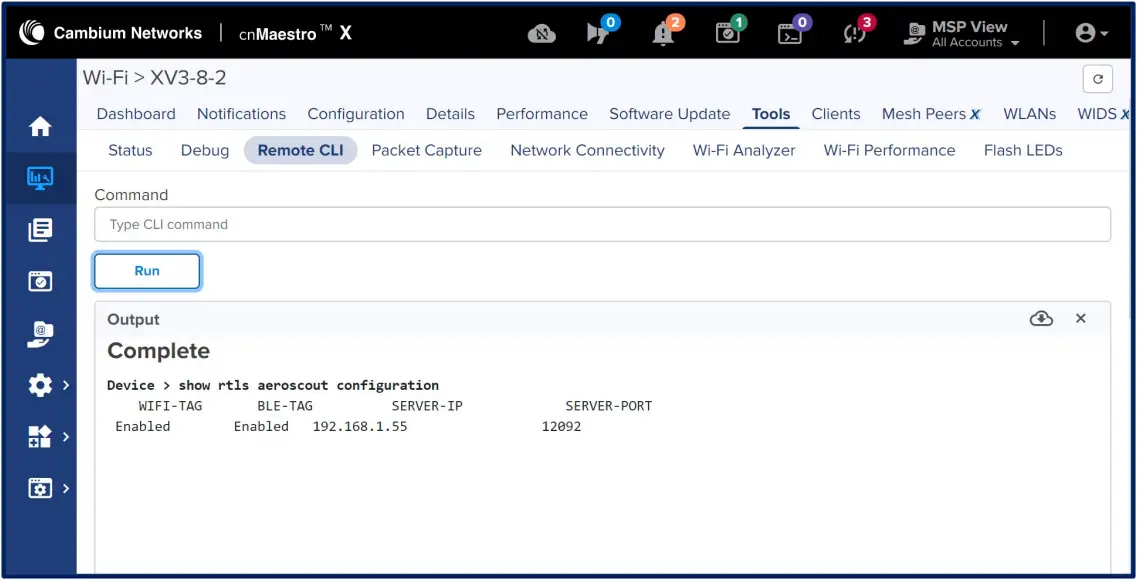The width and height of the screenshot is (1139, 581).
Task: Open the bottom administration window sidebar icon
Action: (x=40, y=488)
